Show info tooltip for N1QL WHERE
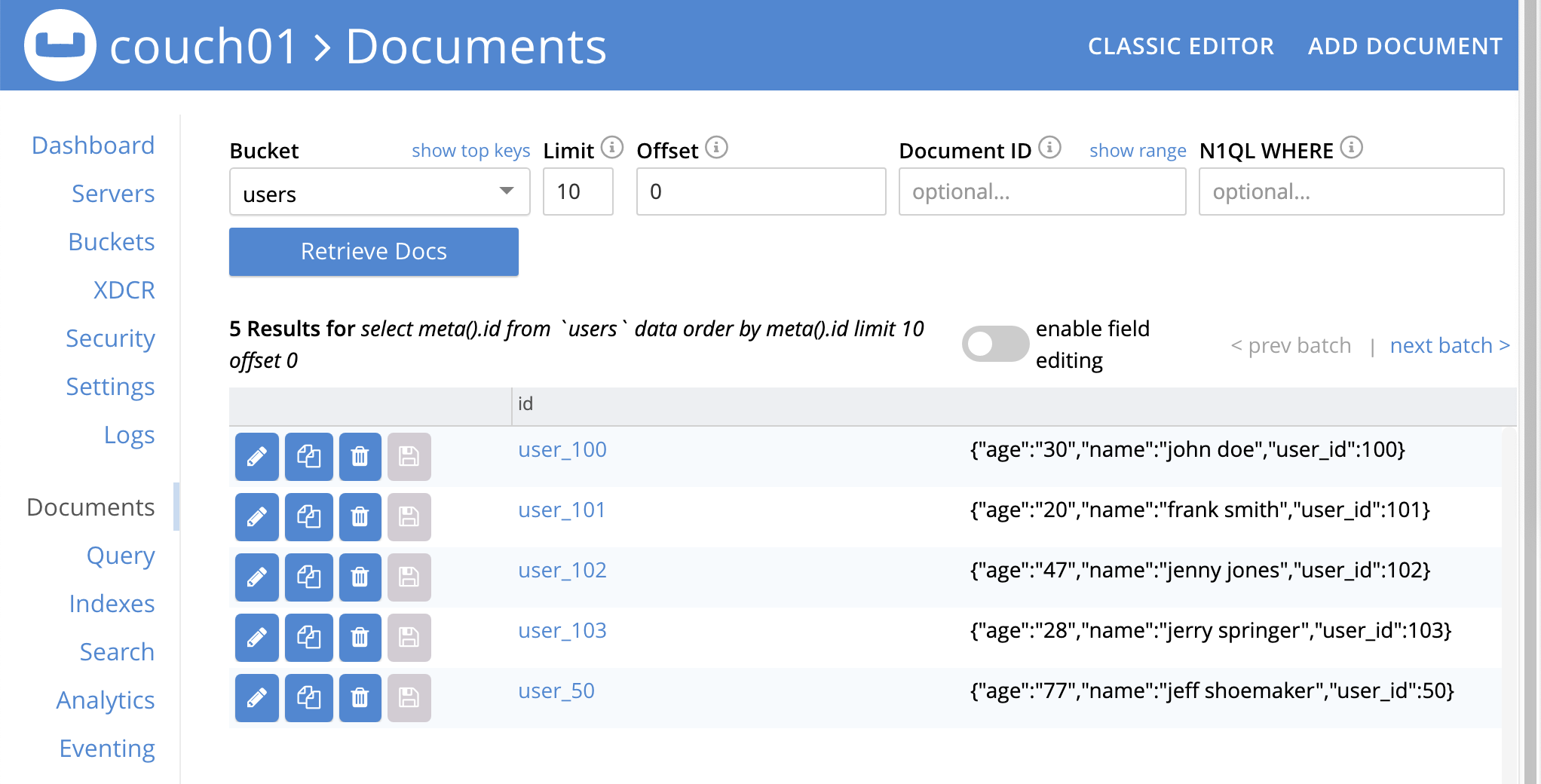1541x784 pixels. (x=1352, y=147)
